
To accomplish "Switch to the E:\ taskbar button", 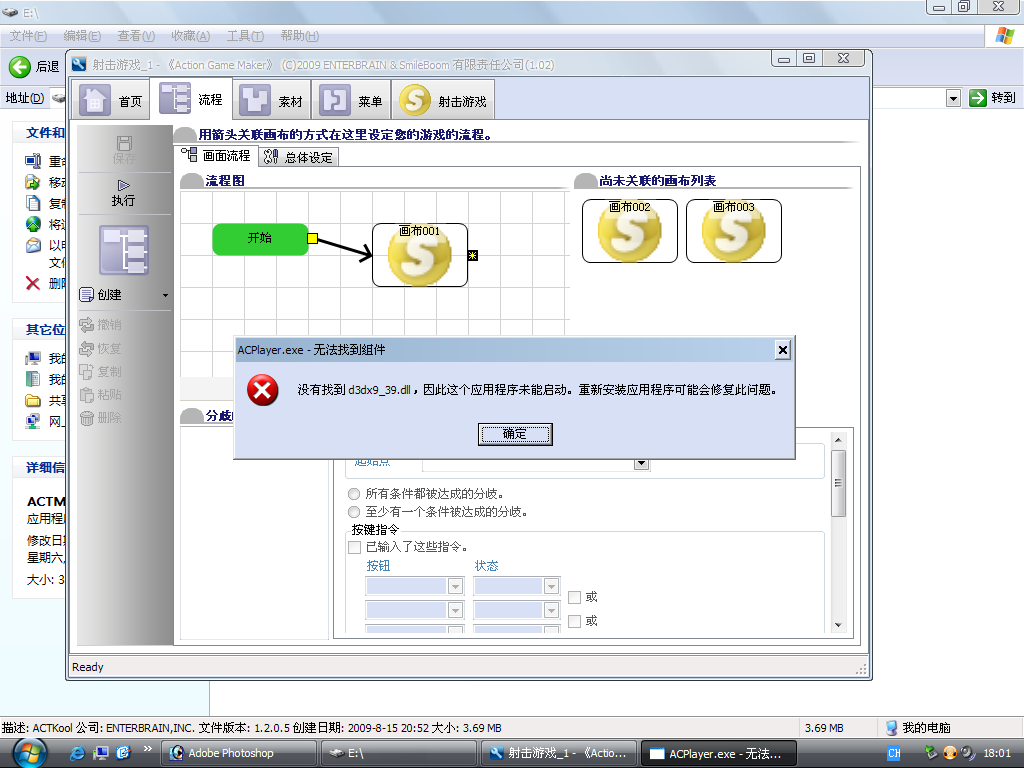I will (x=398, y=753).
